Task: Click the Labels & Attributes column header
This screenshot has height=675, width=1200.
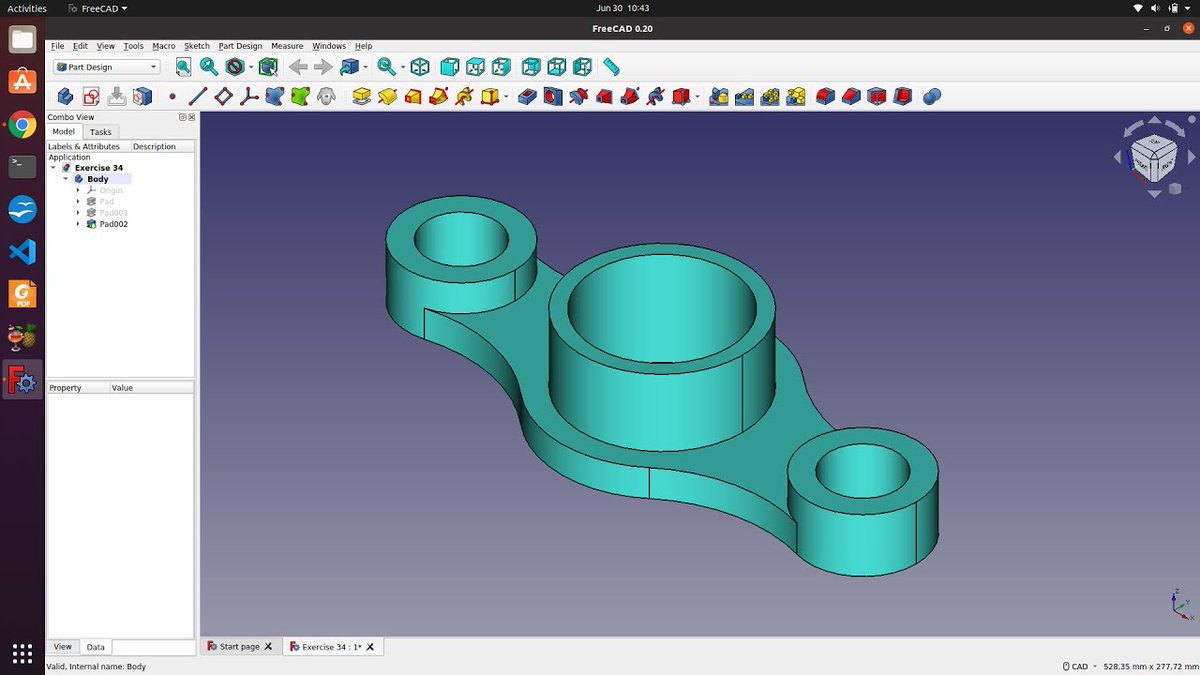Action: click(86, 146)
